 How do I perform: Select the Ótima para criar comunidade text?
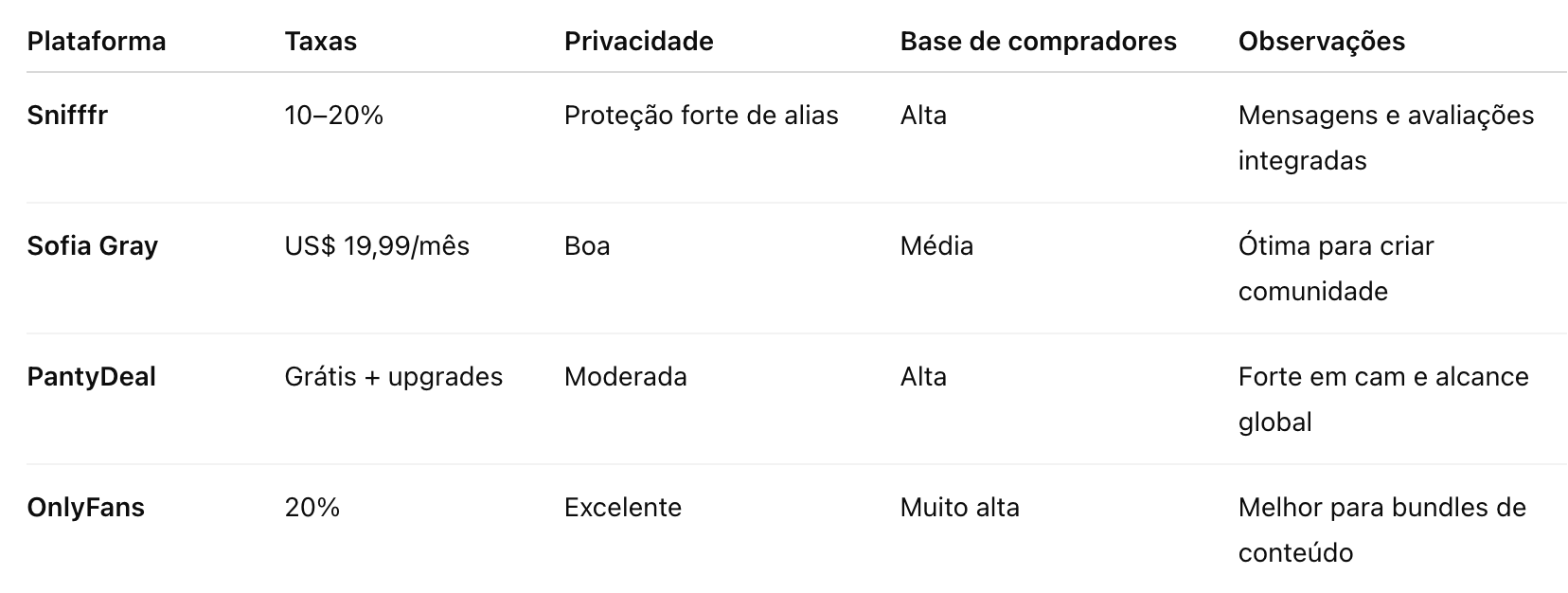1335,268
